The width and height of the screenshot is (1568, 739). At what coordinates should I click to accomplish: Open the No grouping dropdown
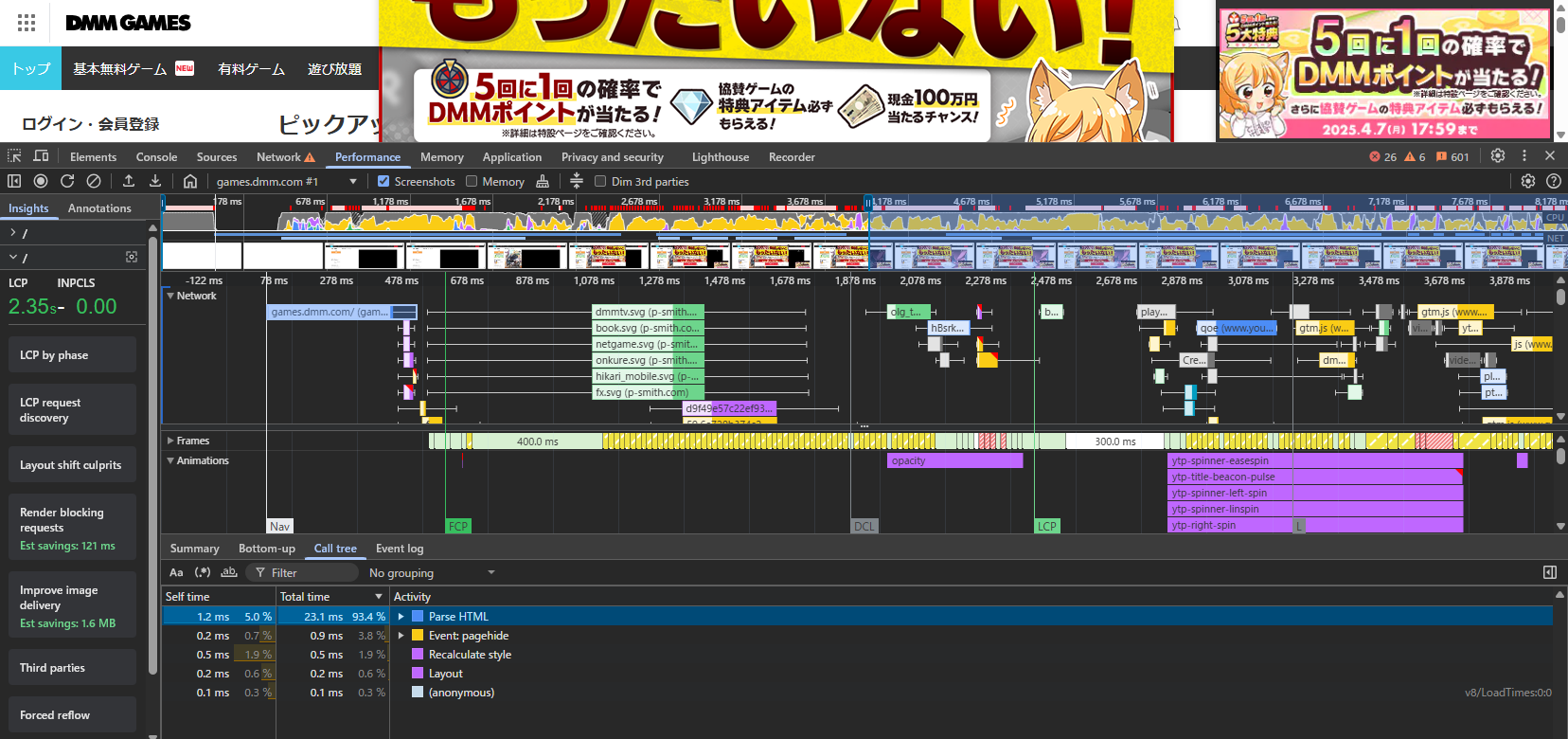click(432, 572)
